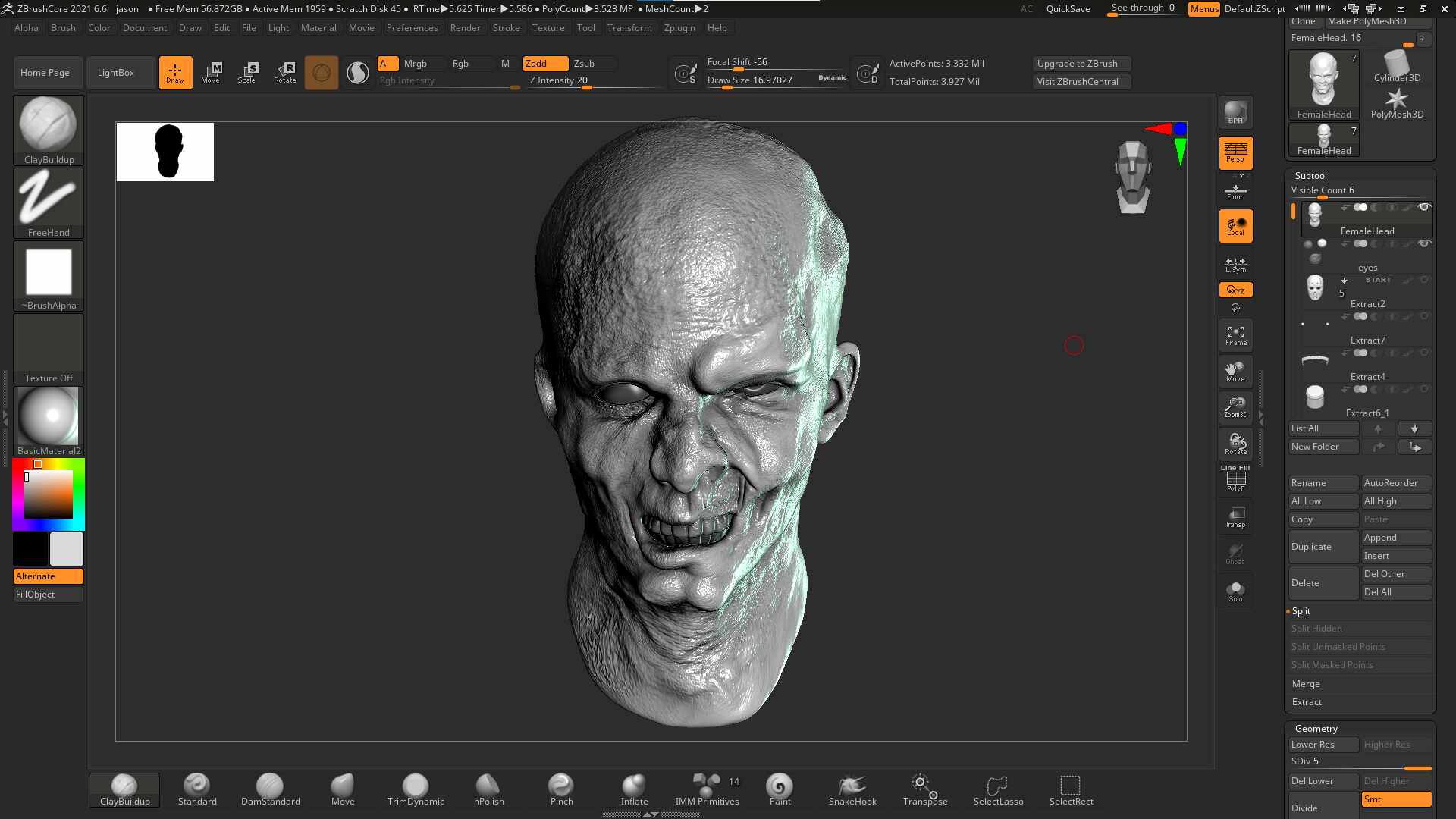This screenshot has height=819, width=1456.
Task: Choose the SnakeHook brush
Action: click(x=852, y=790)
